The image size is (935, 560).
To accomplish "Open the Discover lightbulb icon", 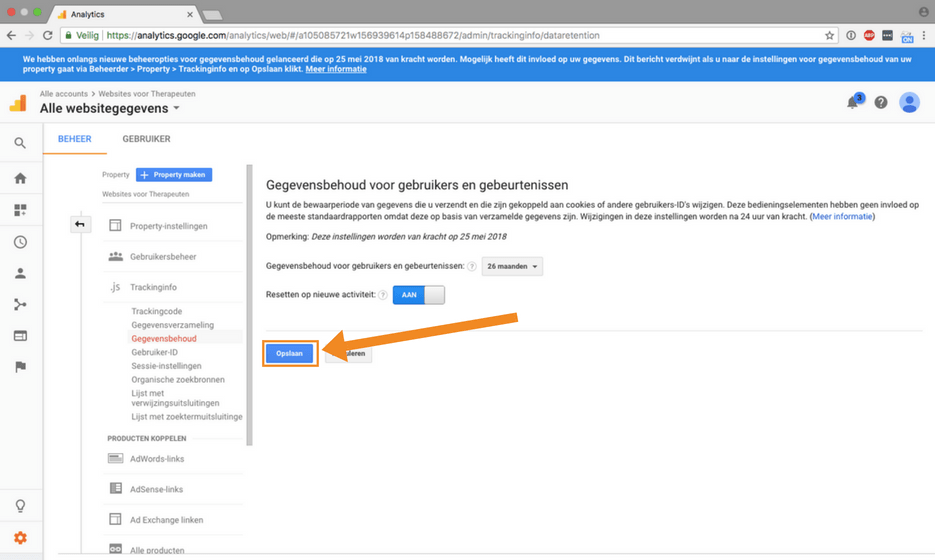I will click(x=20, y=506).
